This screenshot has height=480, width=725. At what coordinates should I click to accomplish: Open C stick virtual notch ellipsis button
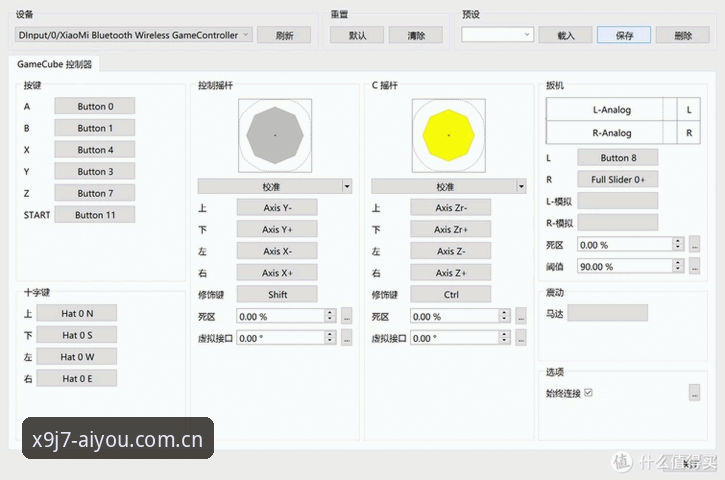pos(521,338)
